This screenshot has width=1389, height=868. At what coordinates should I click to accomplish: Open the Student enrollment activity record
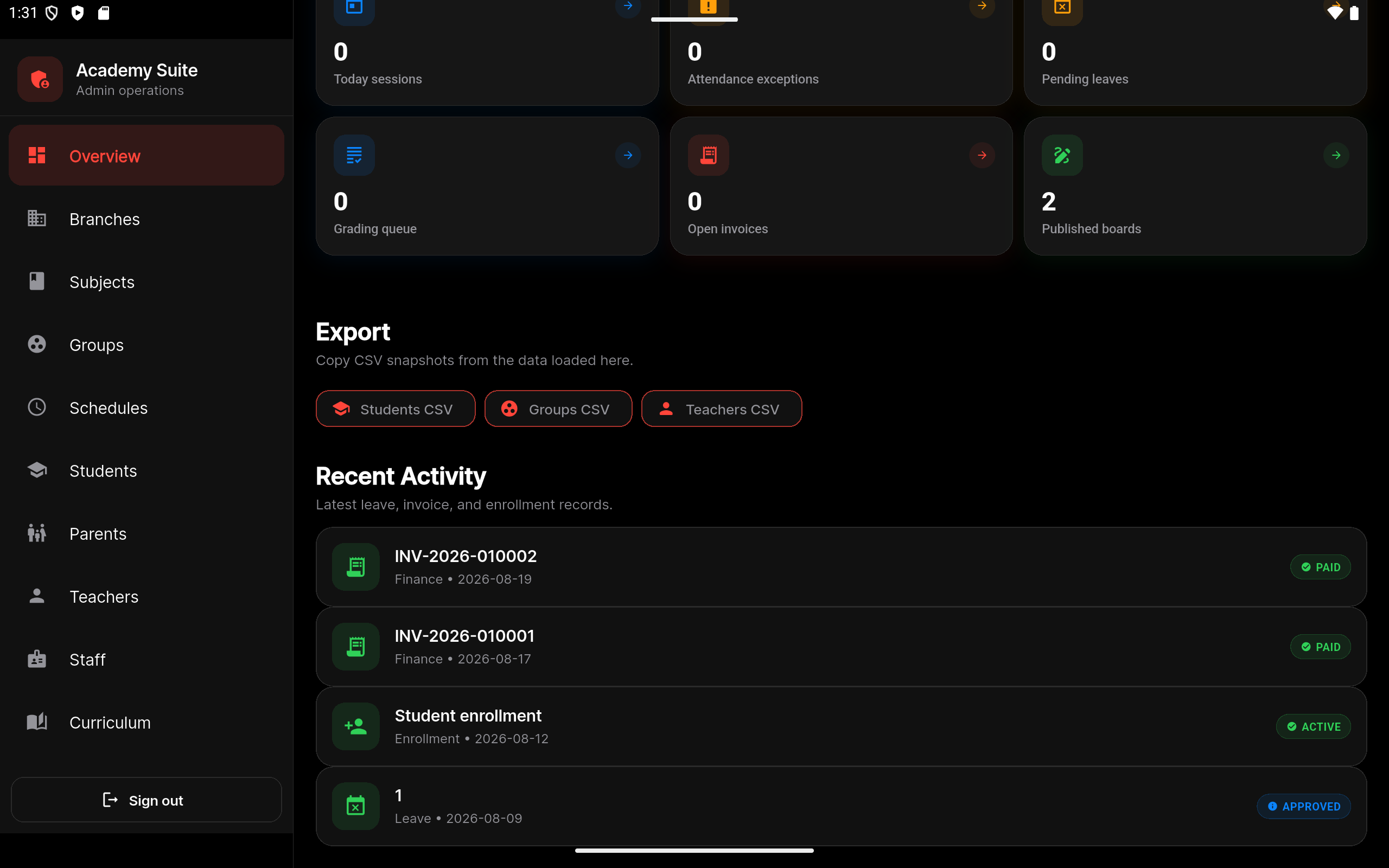point(842,726)
